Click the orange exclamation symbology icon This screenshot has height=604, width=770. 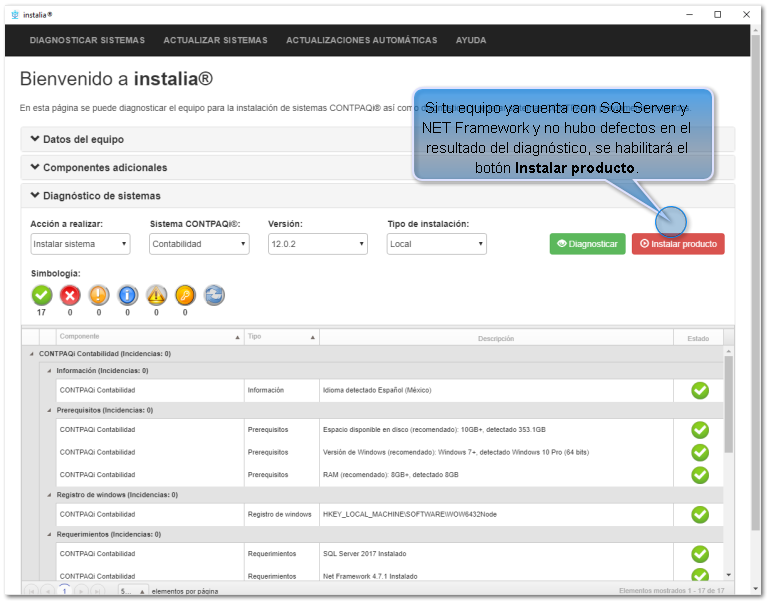click(99, 295)
